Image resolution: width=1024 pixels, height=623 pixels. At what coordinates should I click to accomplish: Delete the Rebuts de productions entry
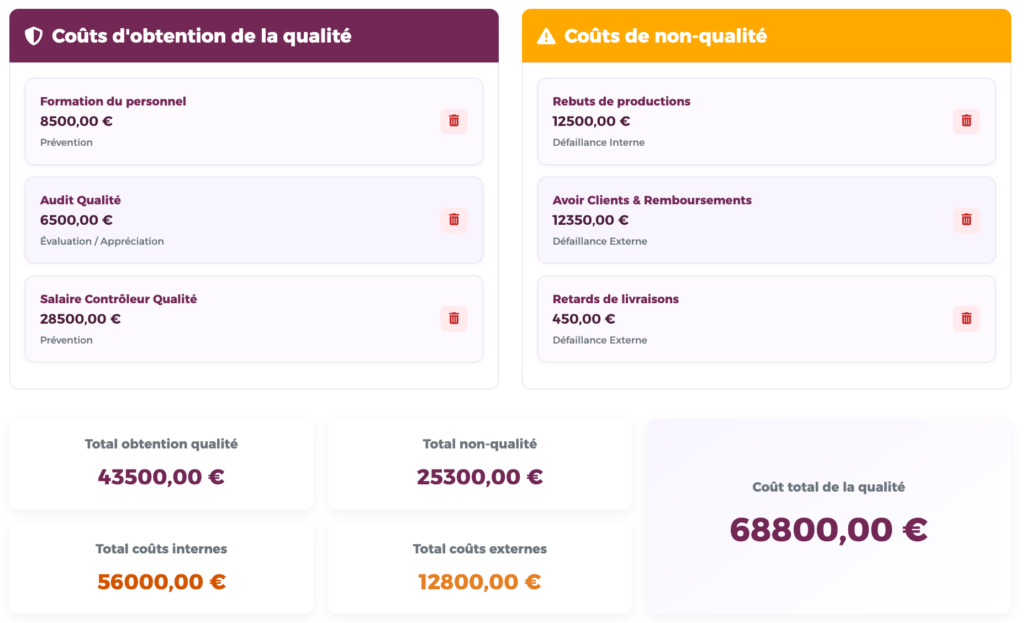coord(966,121)
